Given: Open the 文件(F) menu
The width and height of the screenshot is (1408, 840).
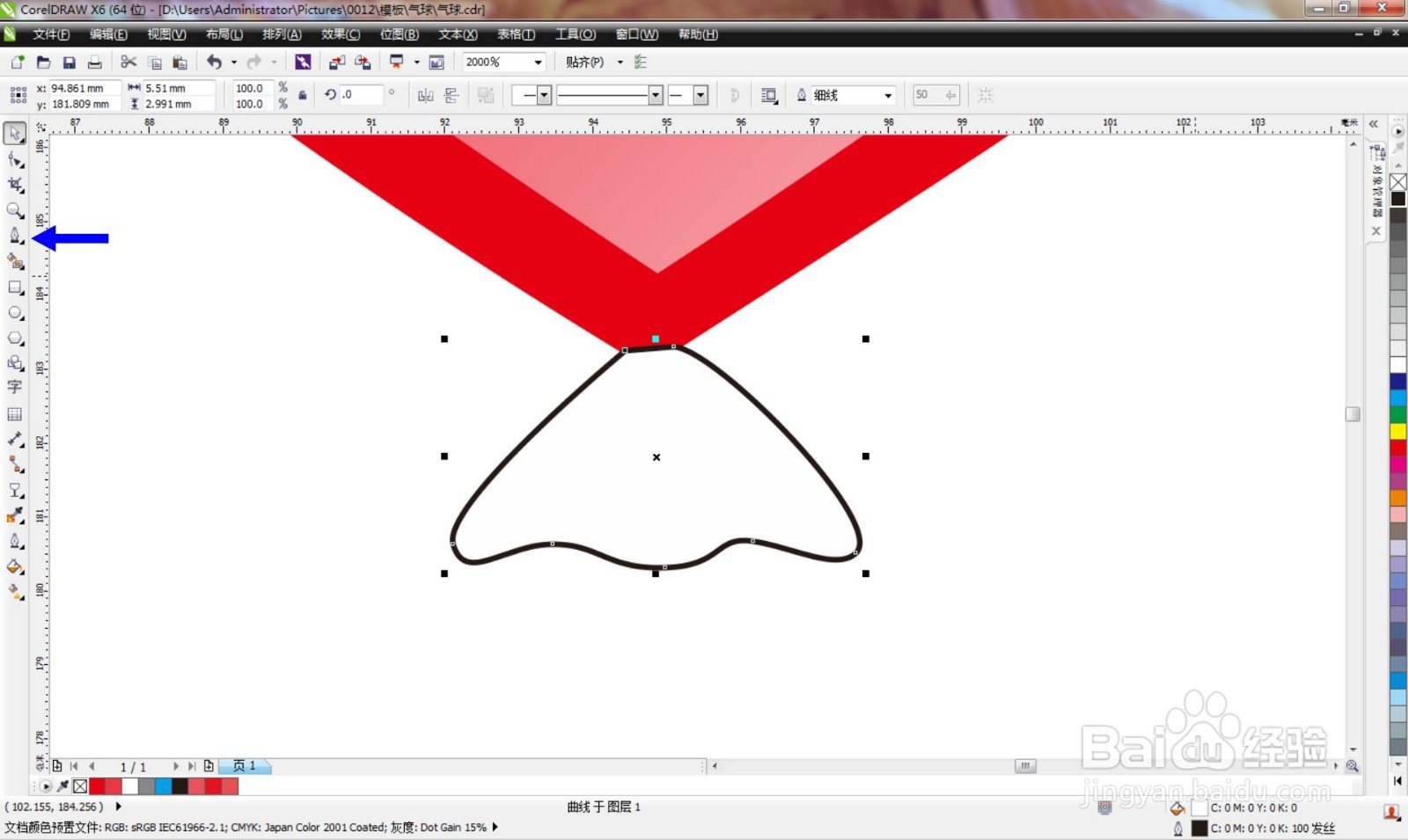Looking at the screenshot, I should (51, 34).
